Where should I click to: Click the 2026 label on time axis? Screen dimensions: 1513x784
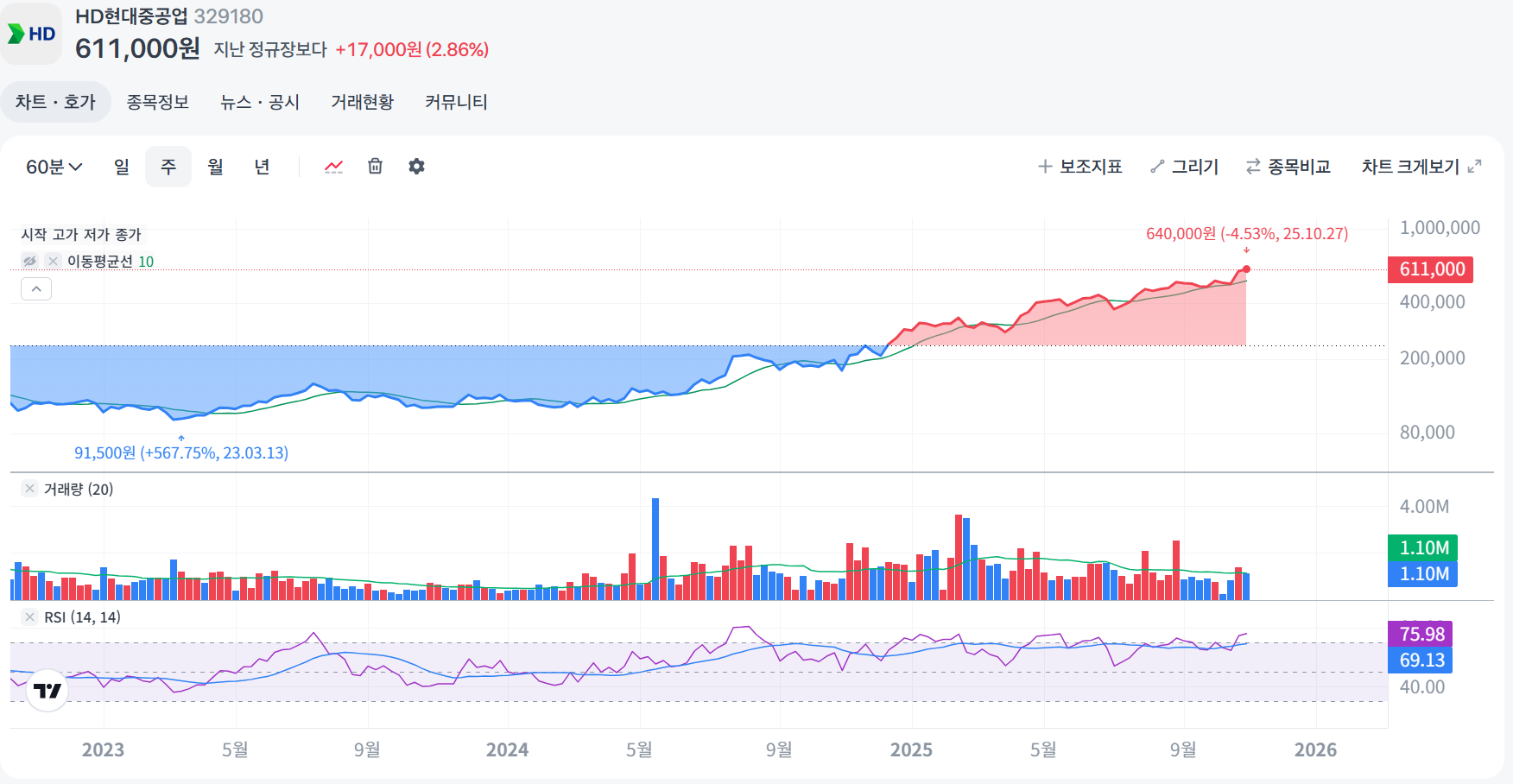(x=1315, y=749)
